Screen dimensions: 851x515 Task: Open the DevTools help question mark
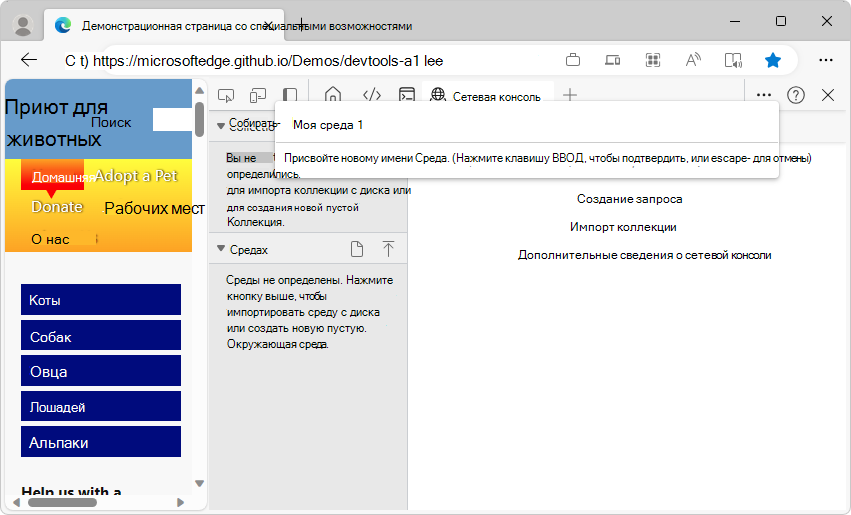pos(796,95)
